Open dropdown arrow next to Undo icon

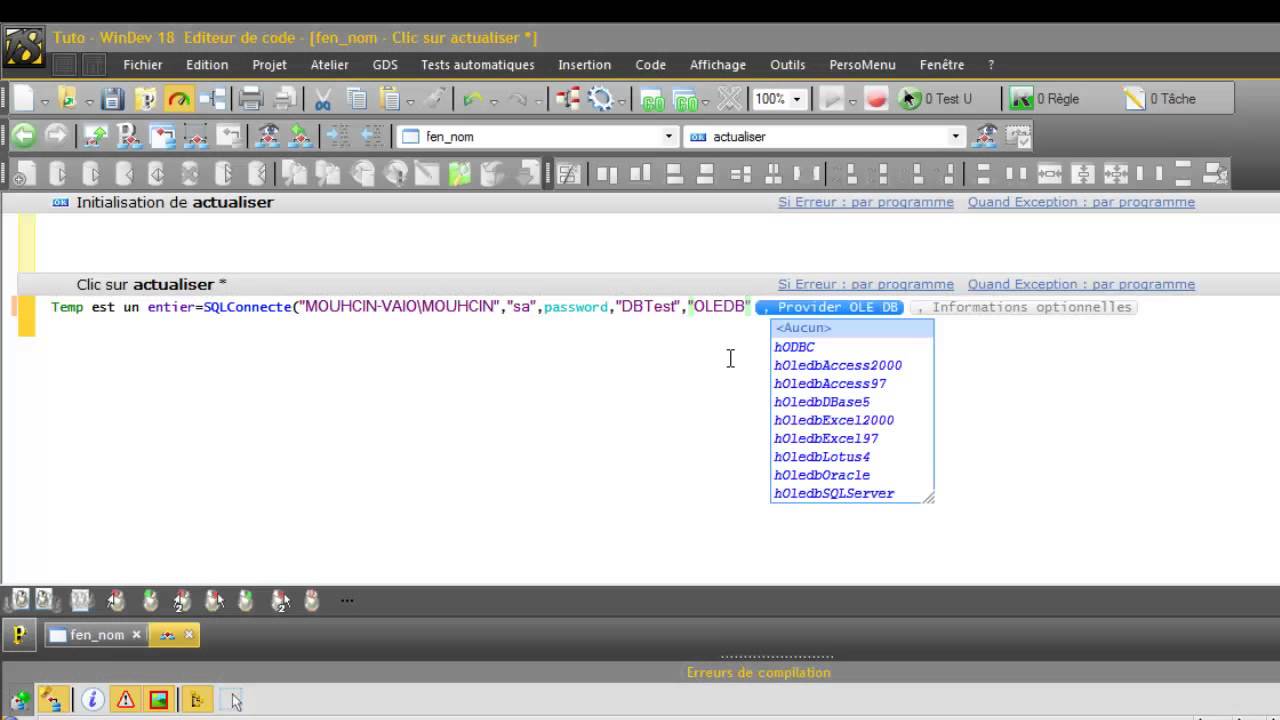pos(493,101)
